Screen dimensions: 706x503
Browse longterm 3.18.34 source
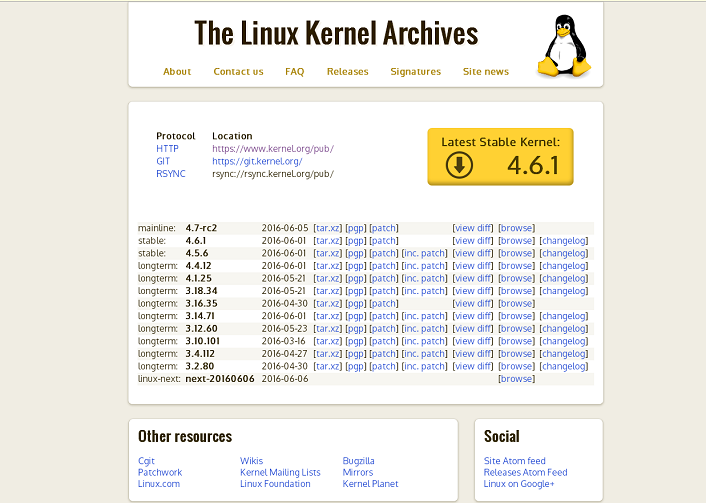click(x=516, y=291)
